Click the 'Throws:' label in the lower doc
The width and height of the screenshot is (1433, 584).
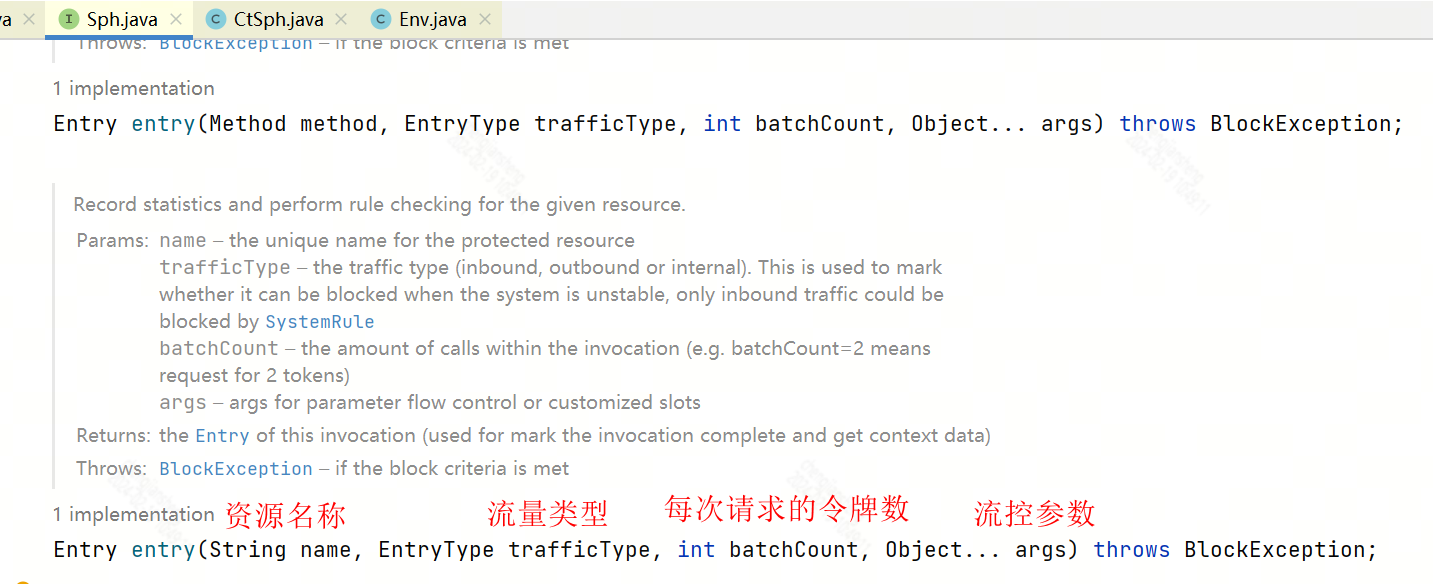pyautogui.click(x=113, y=469)
